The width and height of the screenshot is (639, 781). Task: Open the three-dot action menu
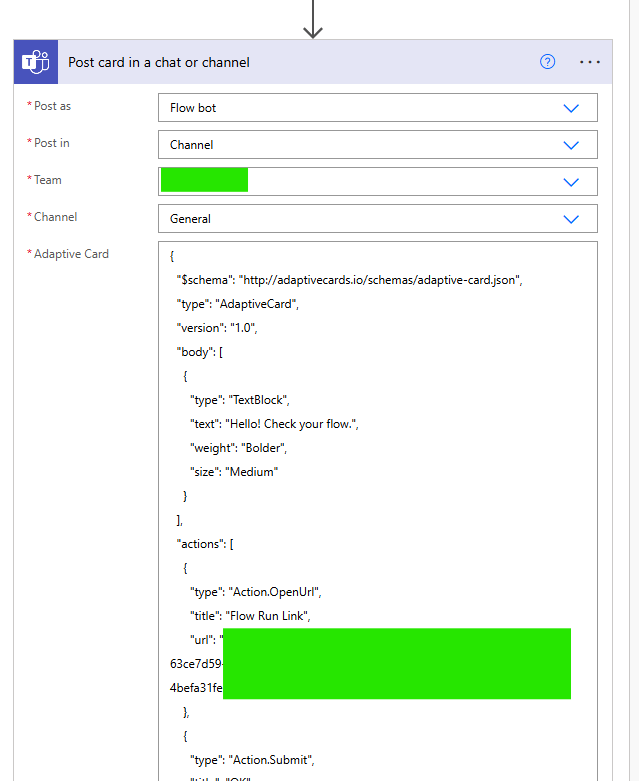590,62
